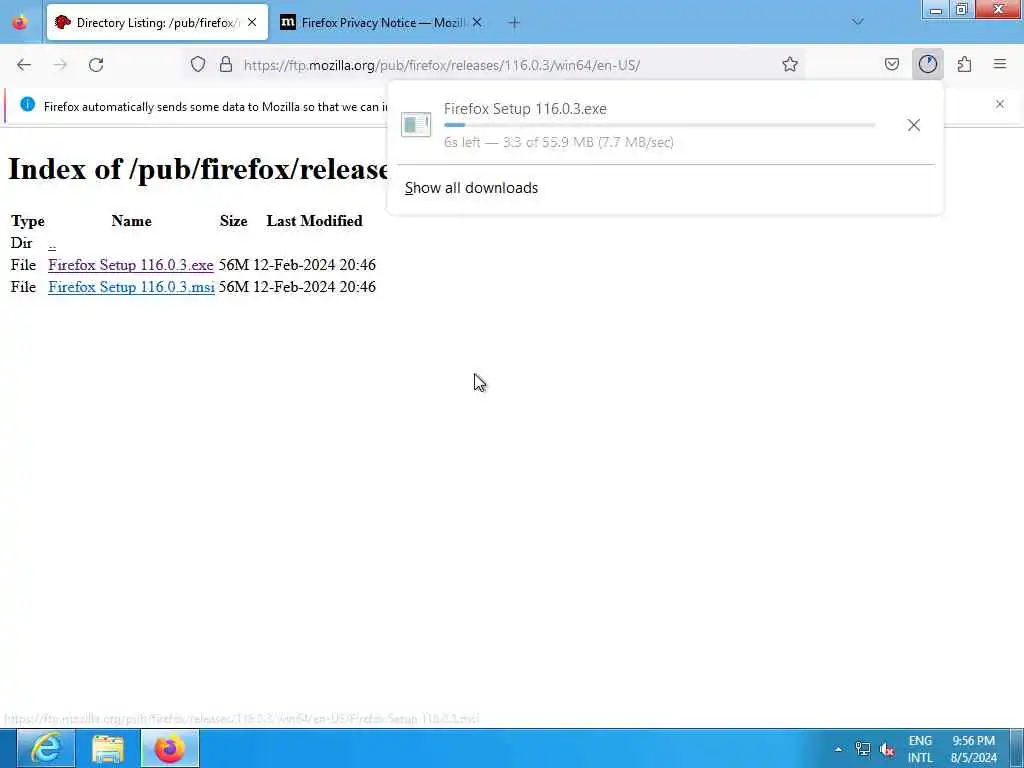This screenshot has height=768, width=1024.
Task: Show hidden tray icons arrow
Action: [x=839, y=749]
